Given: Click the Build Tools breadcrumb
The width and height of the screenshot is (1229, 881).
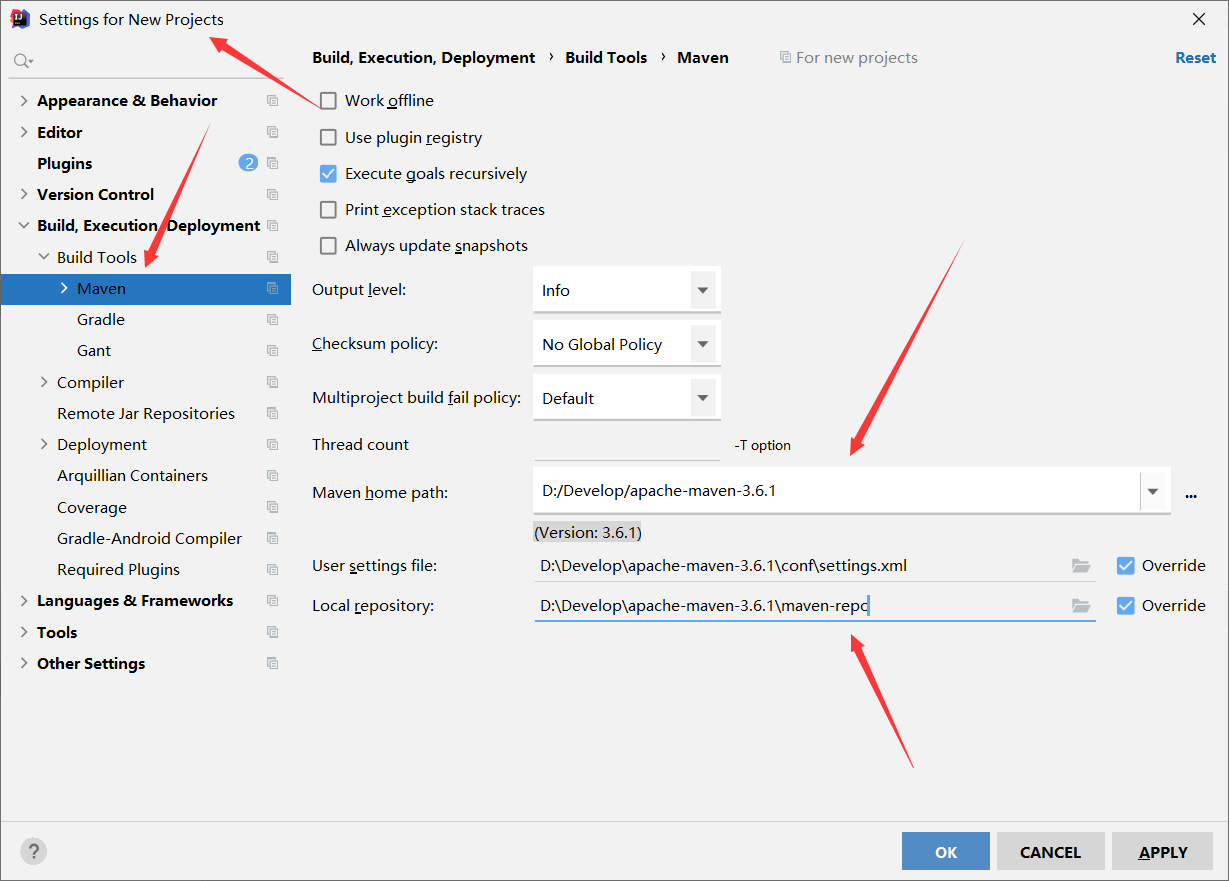Looking at the screenshot, I should click(x=606, y=58).
